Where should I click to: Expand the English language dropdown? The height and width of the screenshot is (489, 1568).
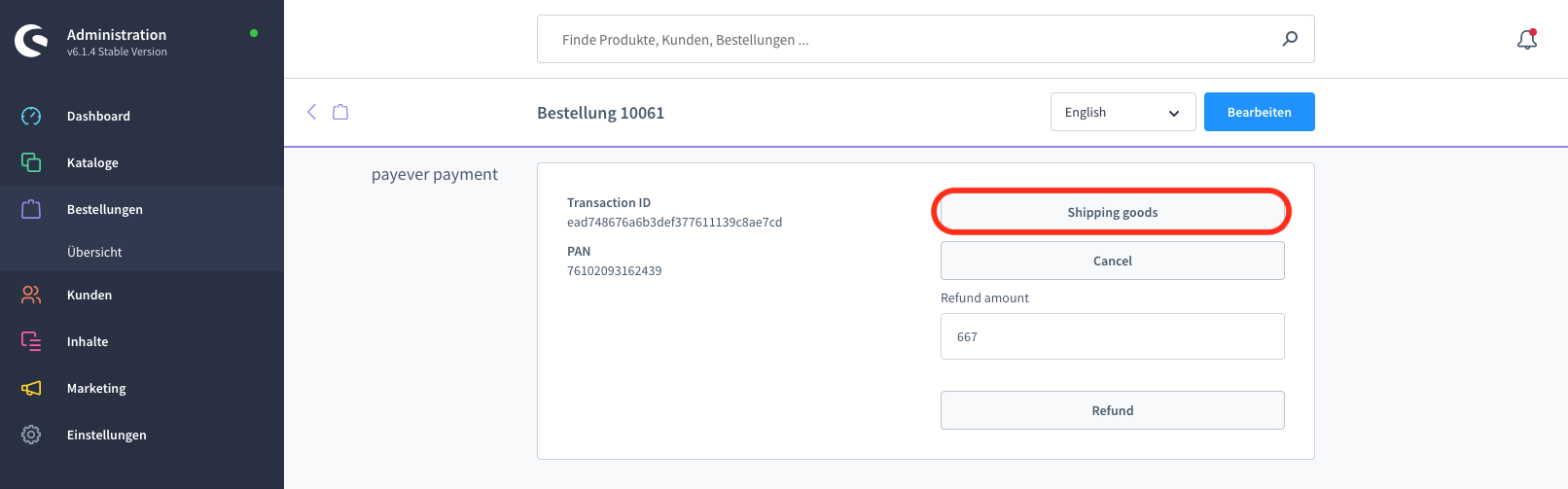tap(1123, 112)
